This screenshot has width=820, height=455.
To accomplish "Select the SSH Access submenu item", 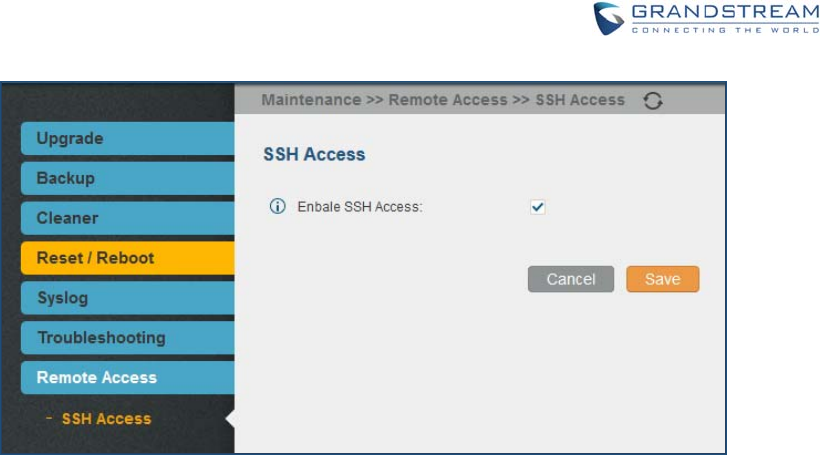I will pos(106,418).
